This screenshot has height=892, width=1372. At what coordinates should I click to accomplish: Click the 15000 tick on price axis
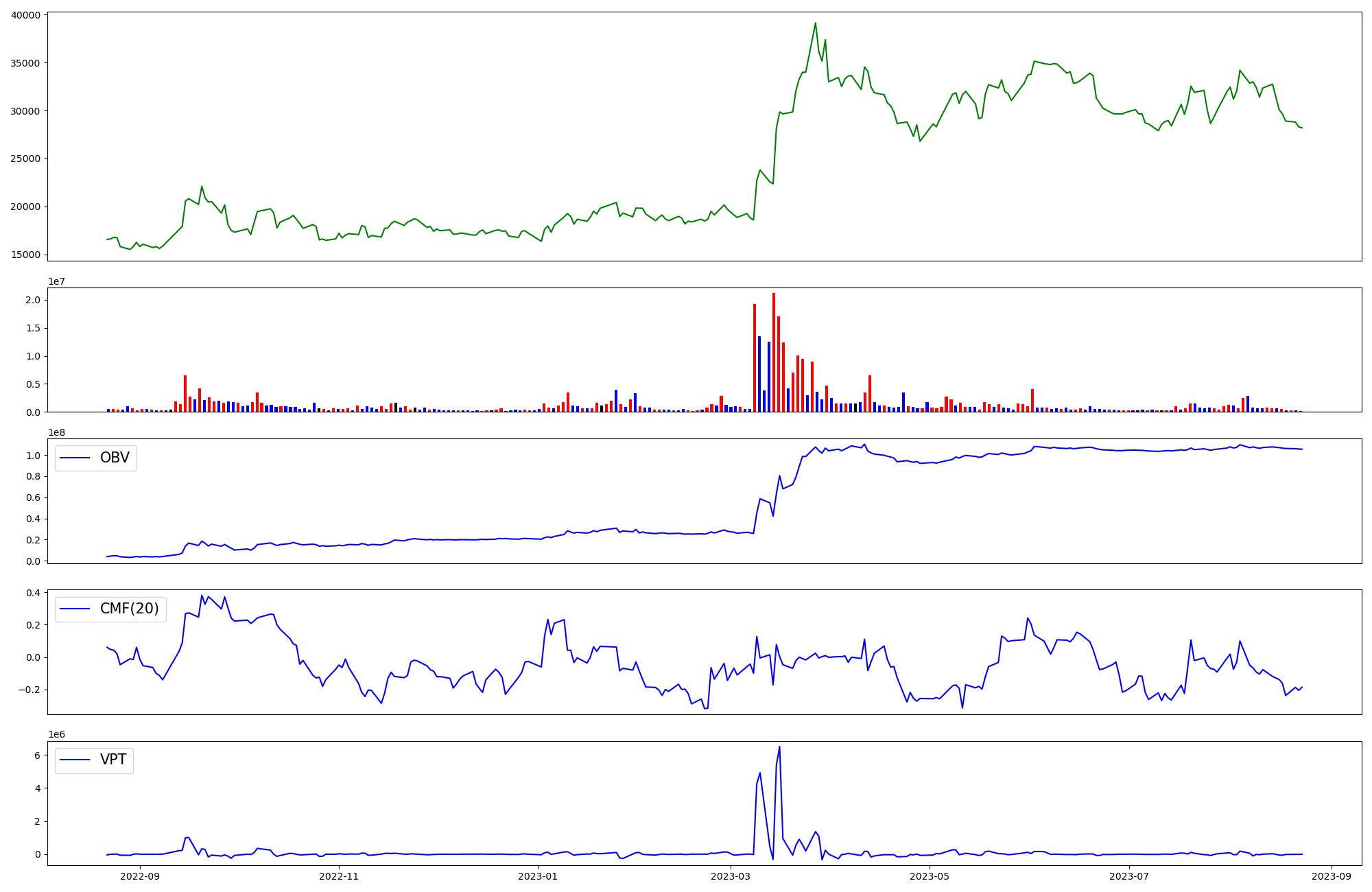[25, 255]
